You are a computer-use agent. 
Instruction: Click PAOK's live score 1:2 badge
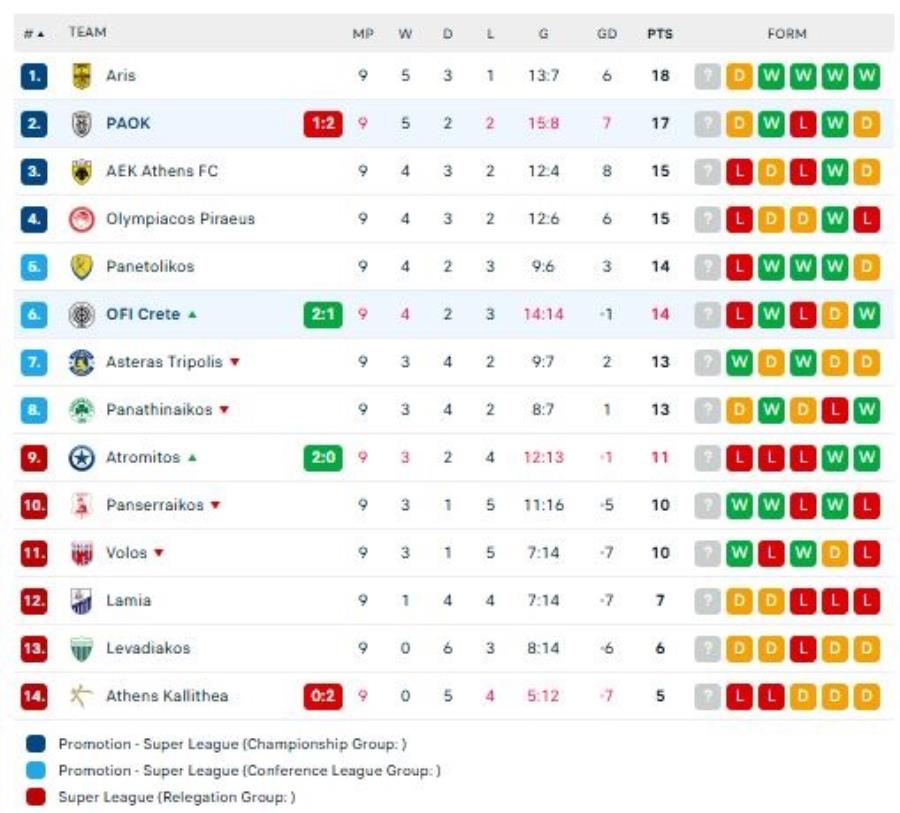pyautogui.click(x=323, y=123)
